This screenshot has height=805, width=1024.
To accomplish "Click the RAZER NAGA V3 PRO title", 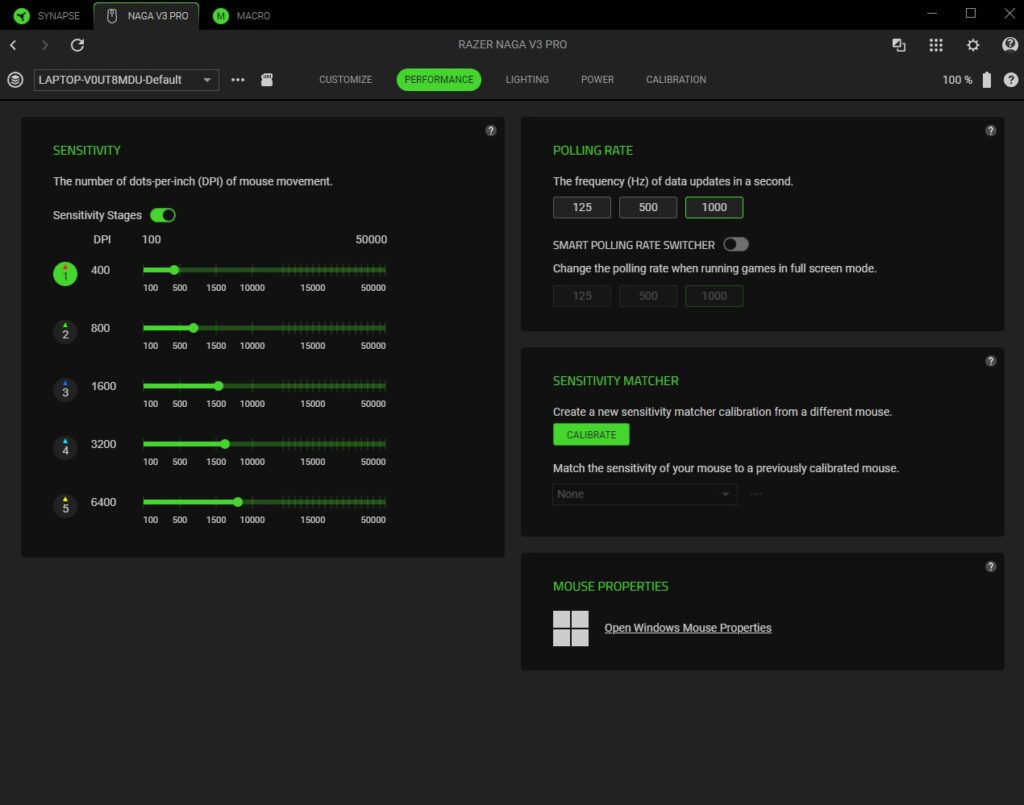I will [512, 44].
